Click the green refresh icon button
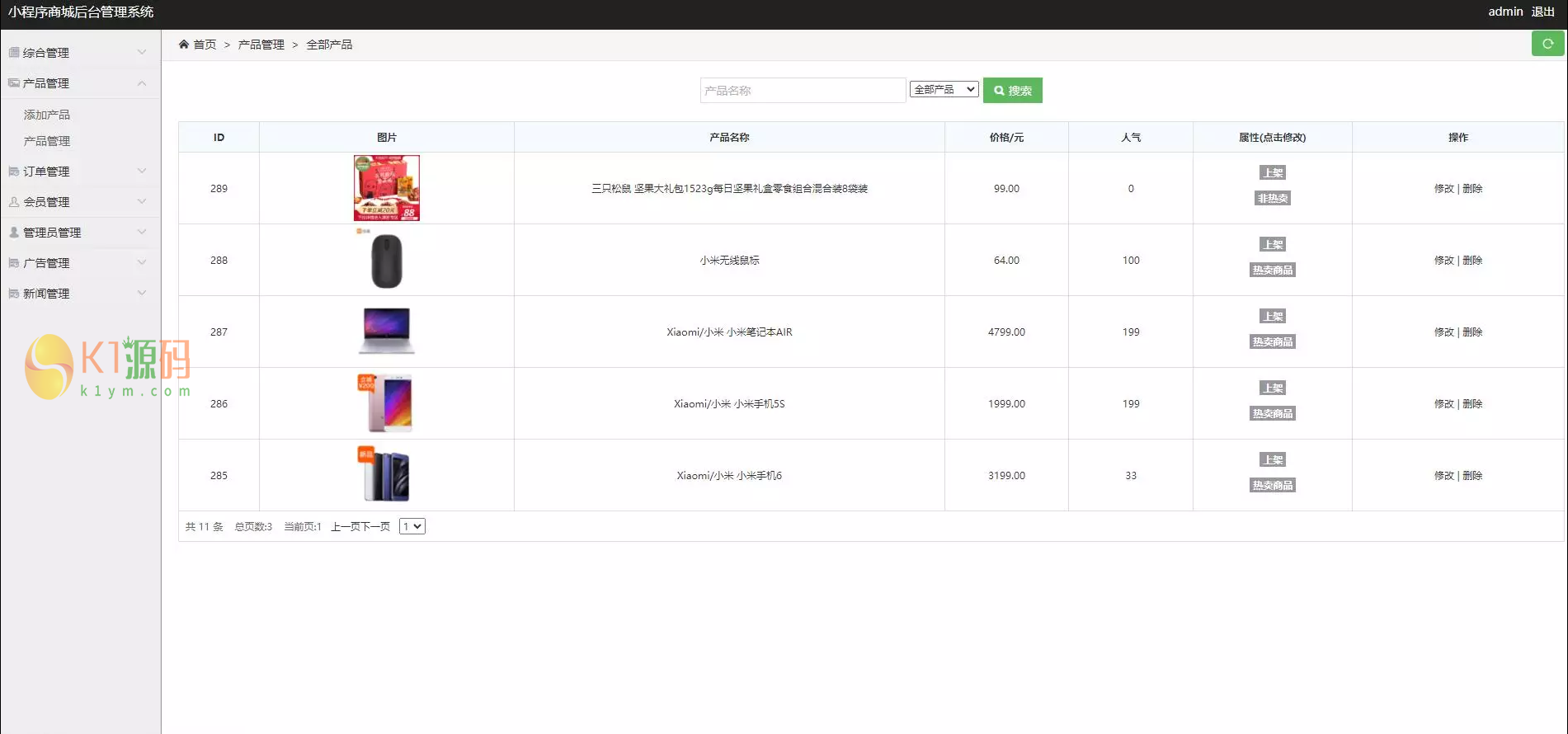Viewport: 1568px width, 734px height. click(1547, 44)
